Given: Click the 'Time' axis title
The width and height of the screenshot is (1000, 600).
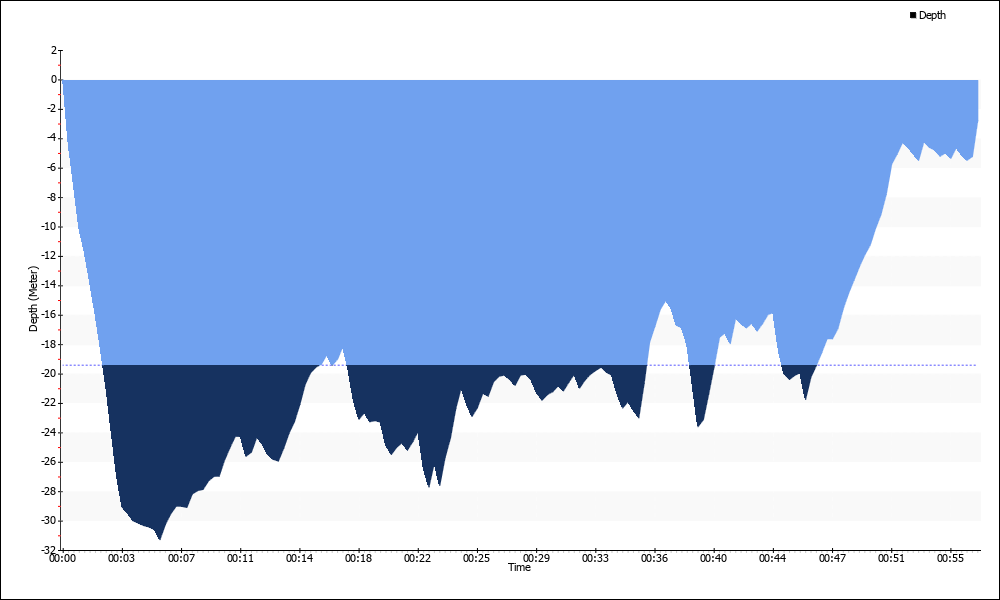Looking at the screenshot, I should coord(519,567).
